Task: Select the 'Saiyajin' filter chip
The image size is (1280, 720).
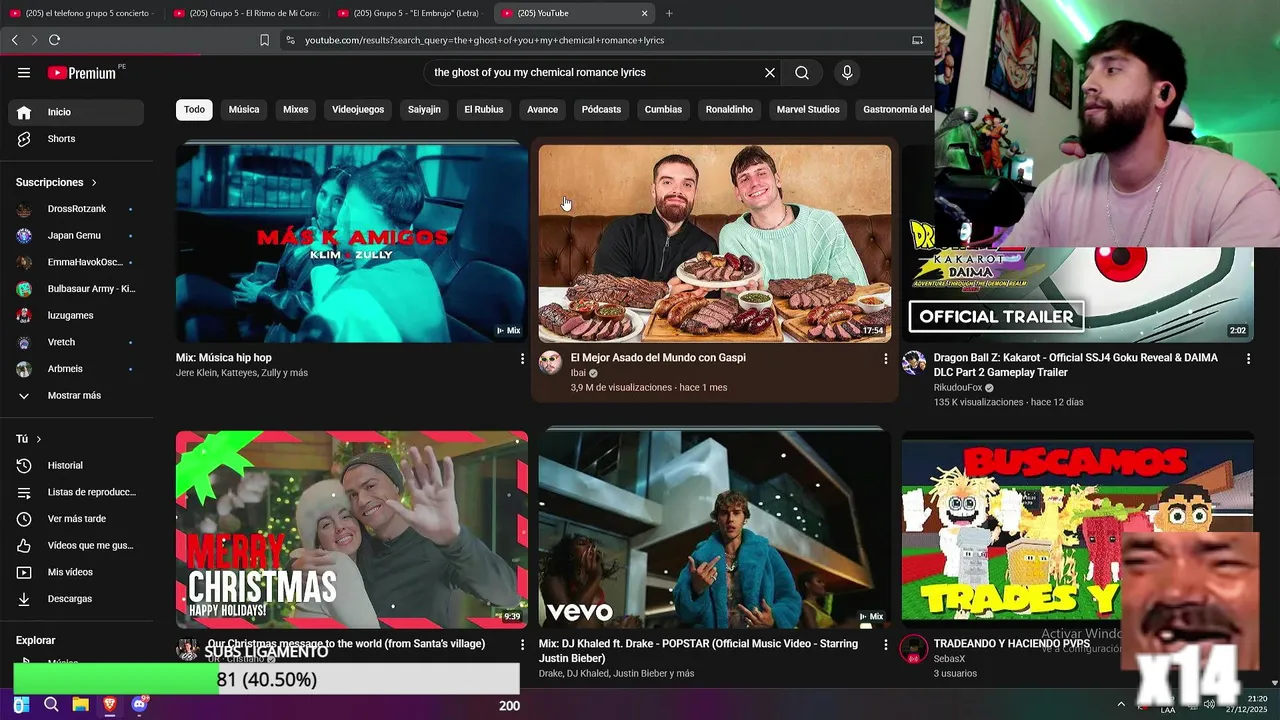Action: pos(424,109)
